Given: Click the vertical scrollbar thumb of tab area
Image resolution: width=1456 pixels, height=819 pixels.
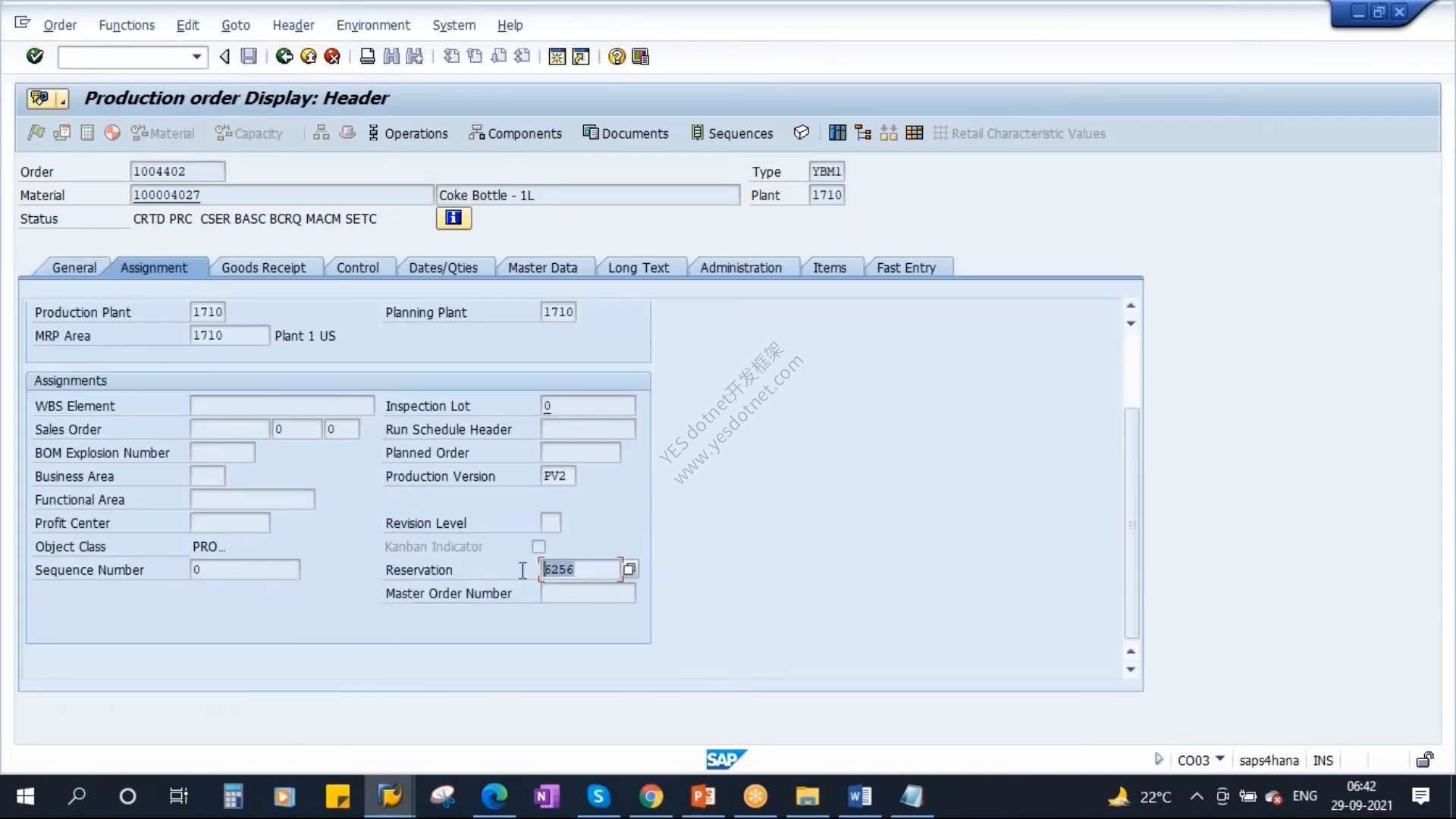Looking at the screenshot, I should coord(1131,523).
